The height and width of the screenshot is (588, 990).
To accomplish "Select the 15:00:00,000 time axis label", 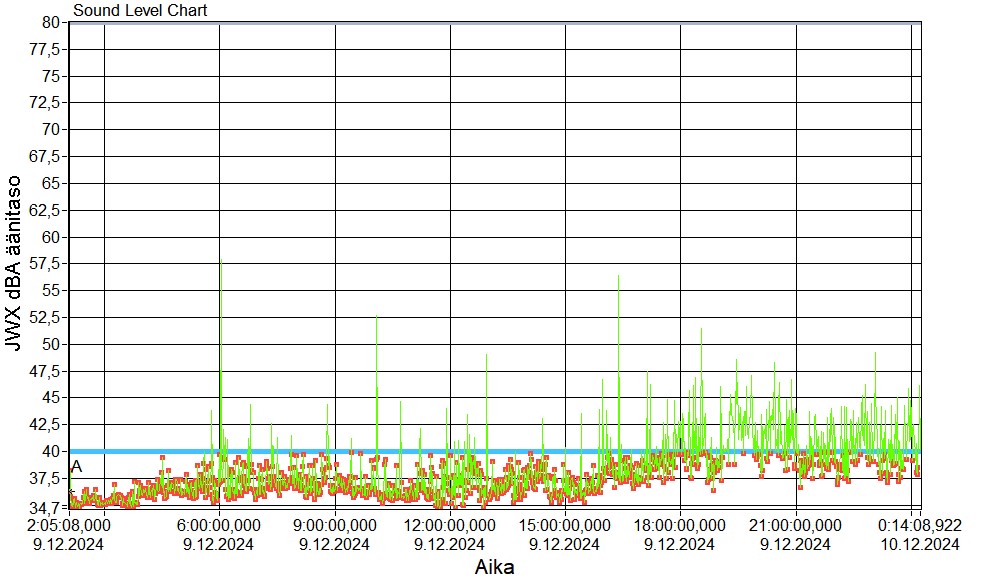I will pyautogui.click(x=566, y=526).
